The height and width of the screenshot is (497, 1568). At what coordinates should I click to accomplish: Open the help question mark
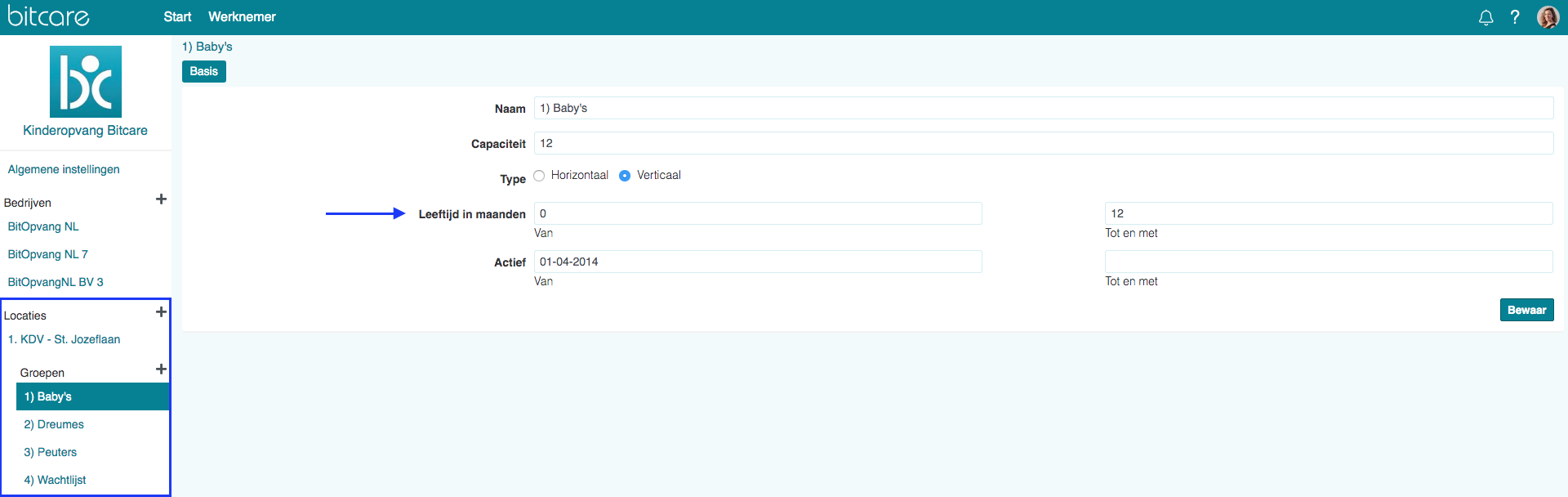pyautogui.click(x=1515, y=17)
